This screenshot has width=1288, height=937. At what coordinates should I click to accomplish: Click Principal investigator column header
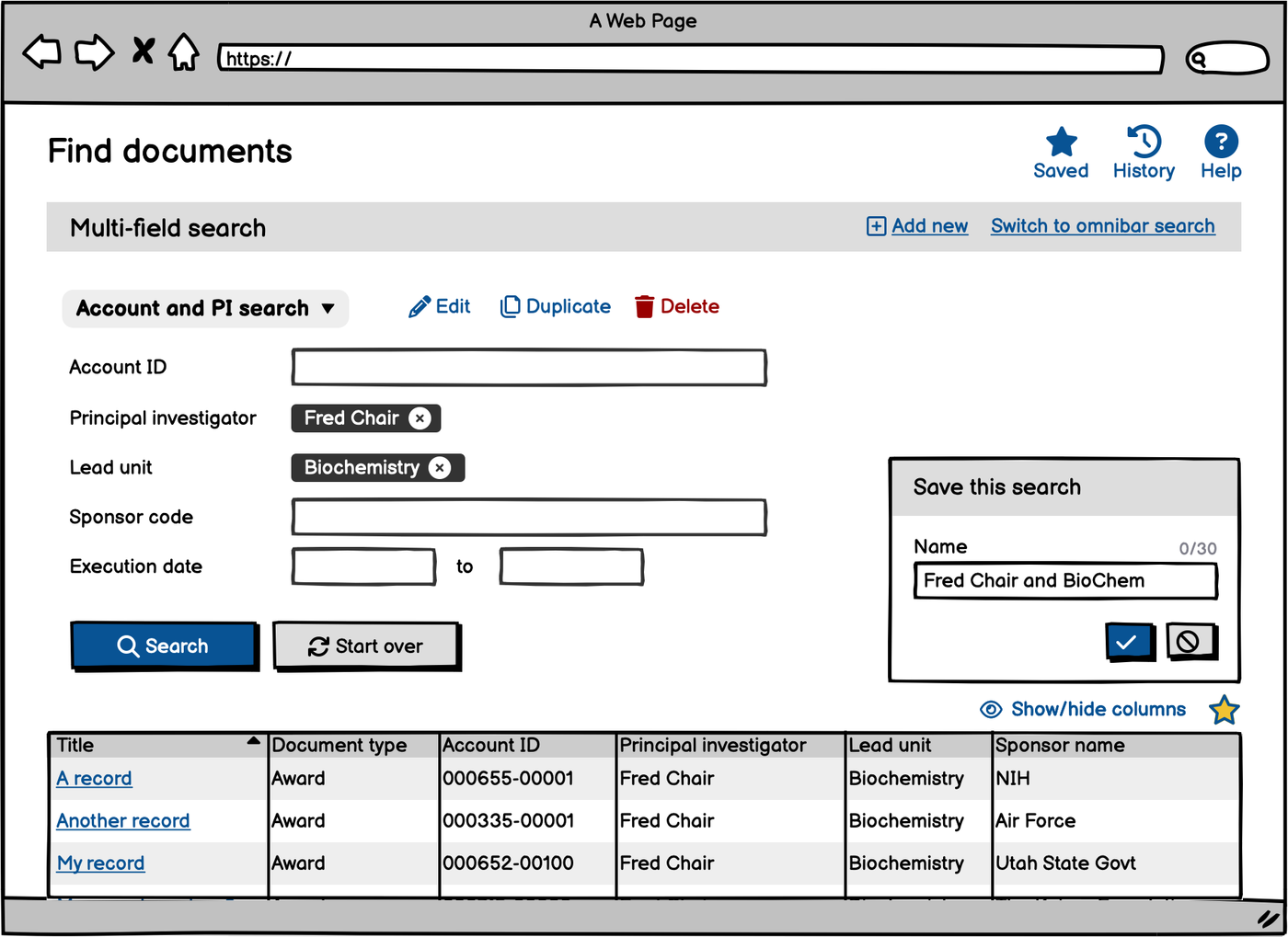[x=731, y=745]
